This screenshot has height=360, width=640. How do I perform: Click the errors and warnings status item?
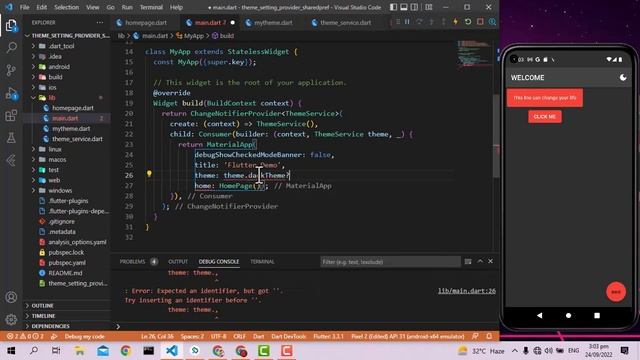25,336
